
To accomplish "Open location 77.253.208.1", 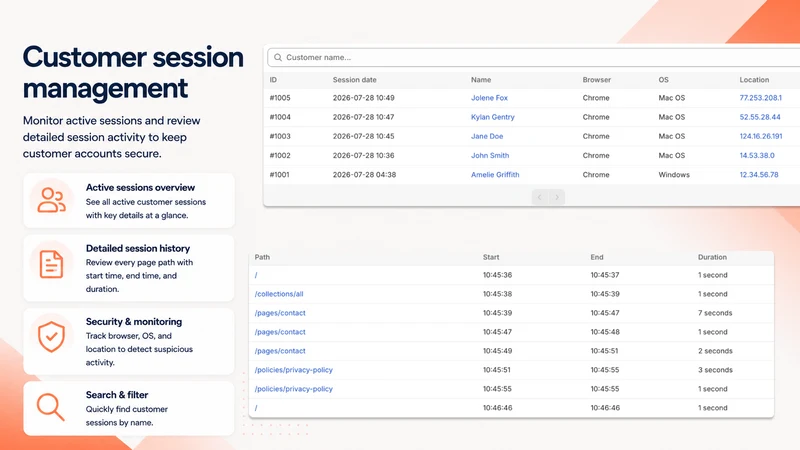I will 760,98.
